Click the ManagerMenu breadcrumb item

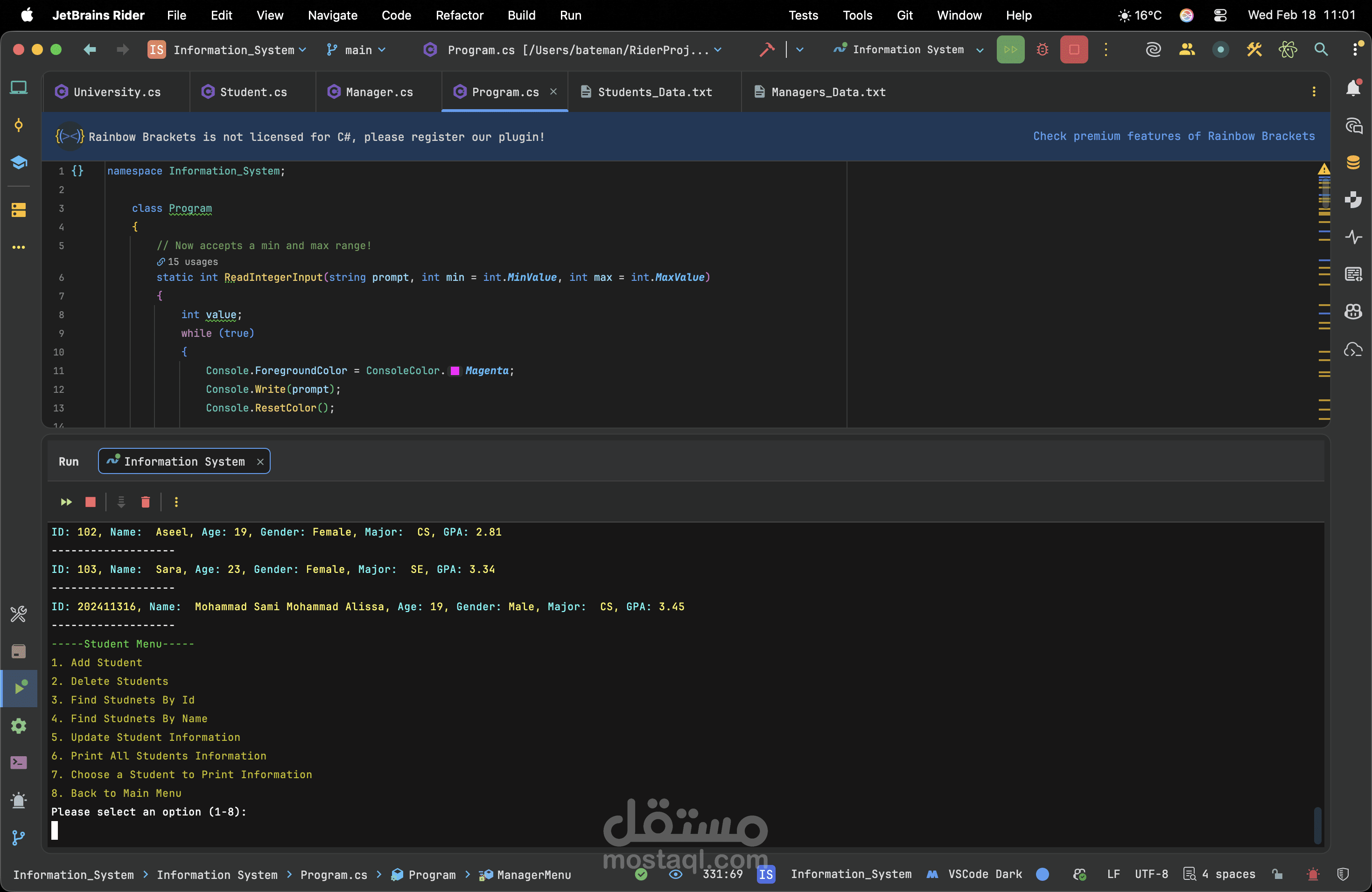533,874
